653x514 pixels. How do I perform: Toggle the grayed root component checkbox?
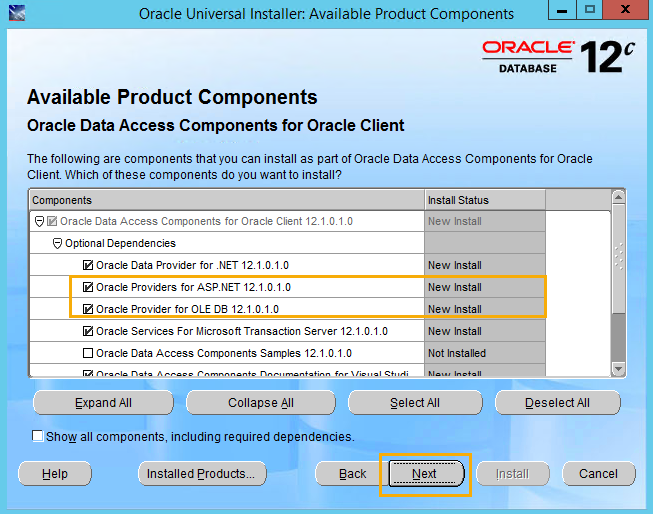point(52,221)
